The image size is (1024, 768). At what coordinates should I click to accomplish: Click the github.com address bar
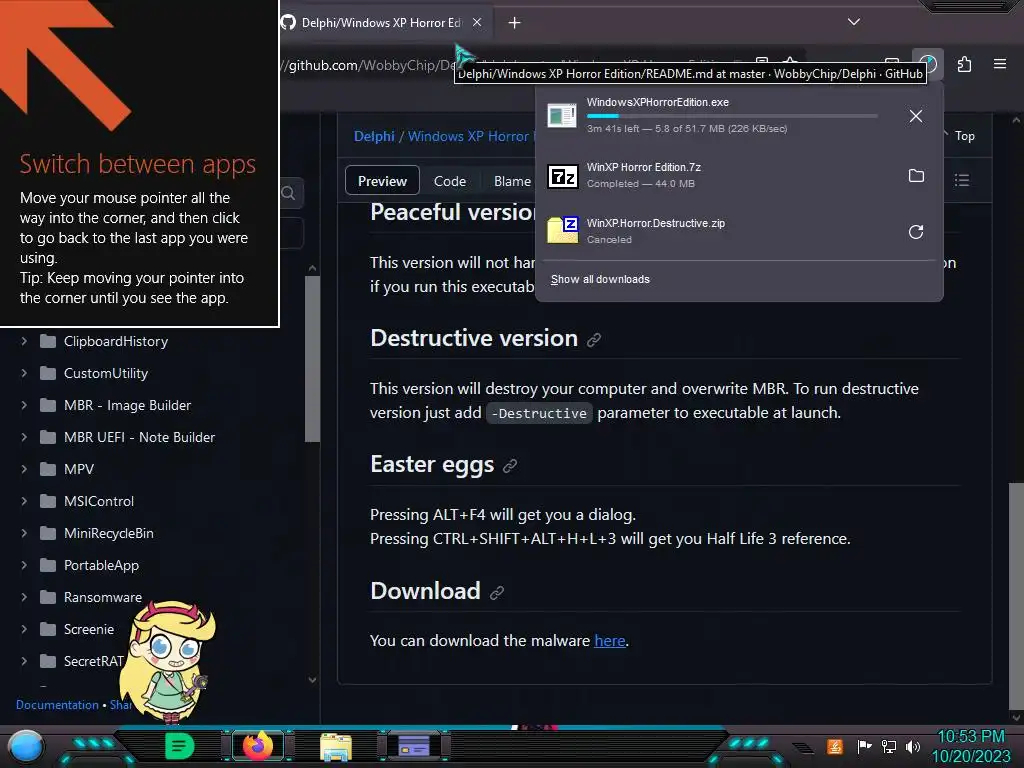tap(366, 65)
